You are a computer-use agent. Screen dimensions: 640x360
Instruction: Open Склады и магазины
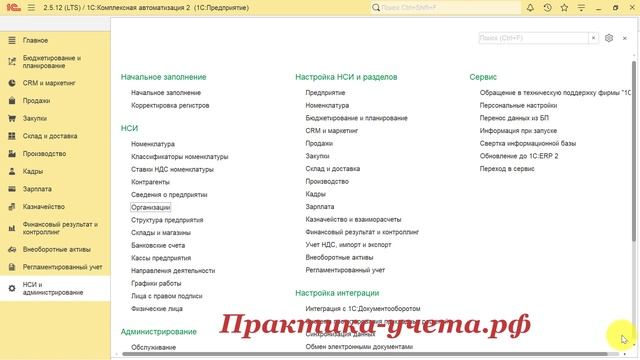pyautogui.click(x=161, y=233)
